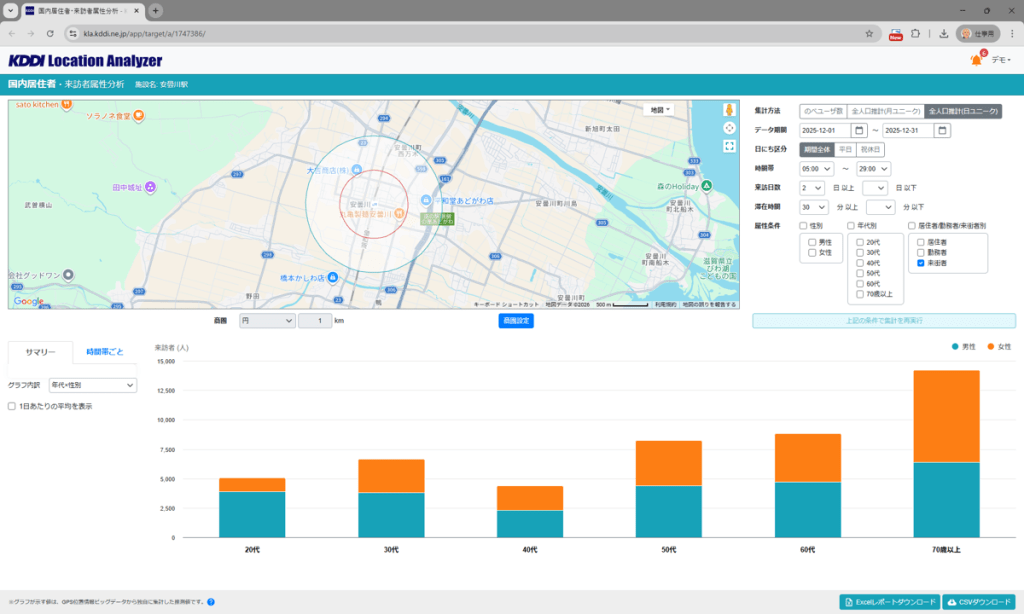Open the notification bell icon
This screenshot has height=614, width=1024.
(x=976, y=61)
